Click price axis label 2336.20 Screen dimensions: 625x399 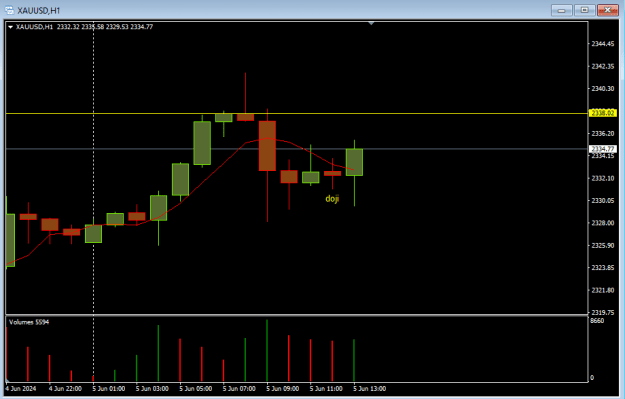pos(603,134)
